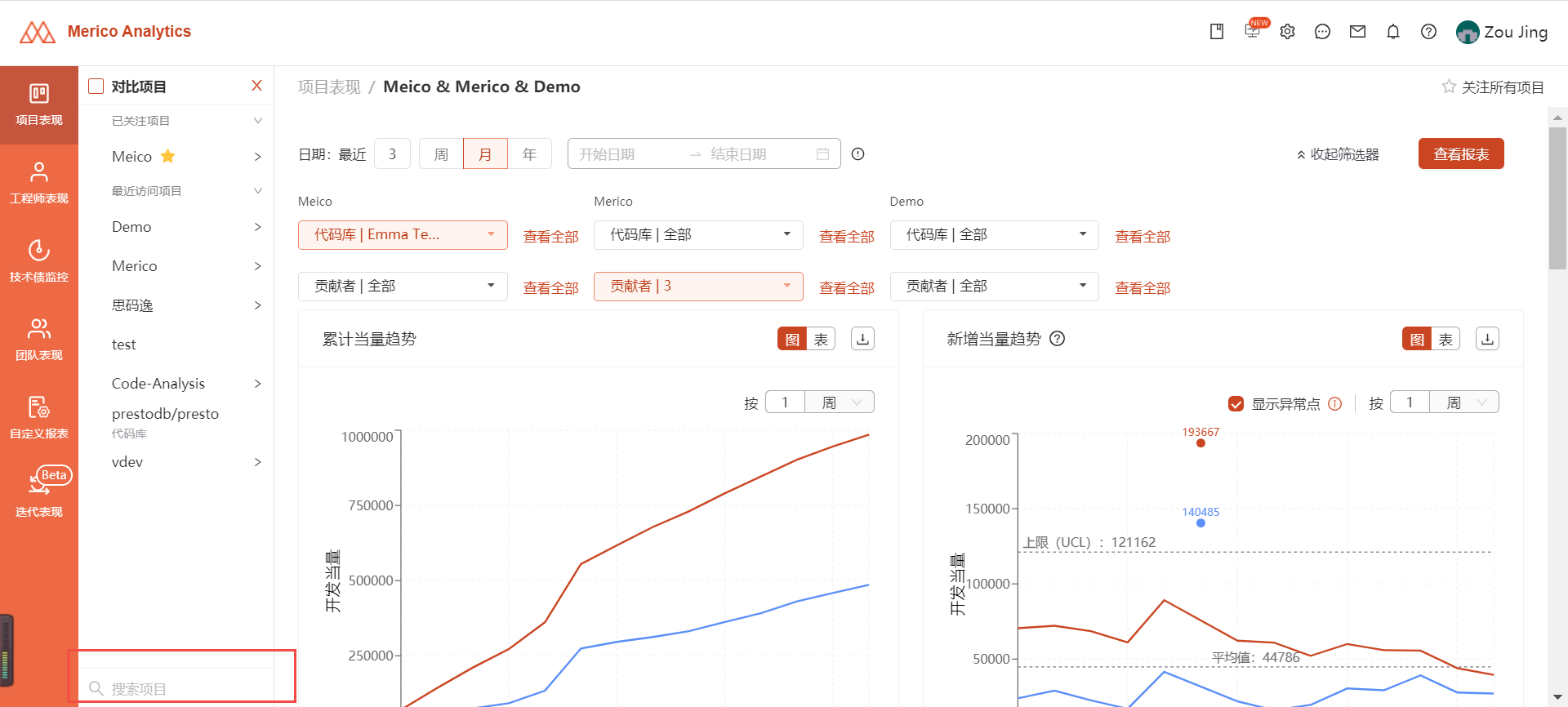Click the 关注所有项目 star

[1449, 87]
